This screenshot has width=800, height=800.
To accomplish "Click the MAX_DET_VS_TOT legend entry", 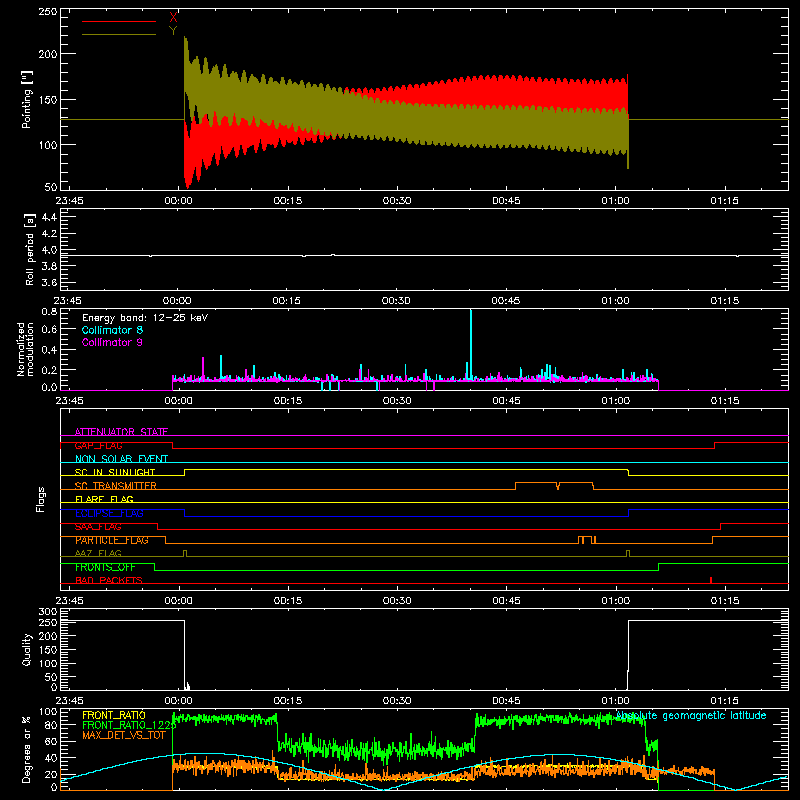I will [x=124, y=735].
